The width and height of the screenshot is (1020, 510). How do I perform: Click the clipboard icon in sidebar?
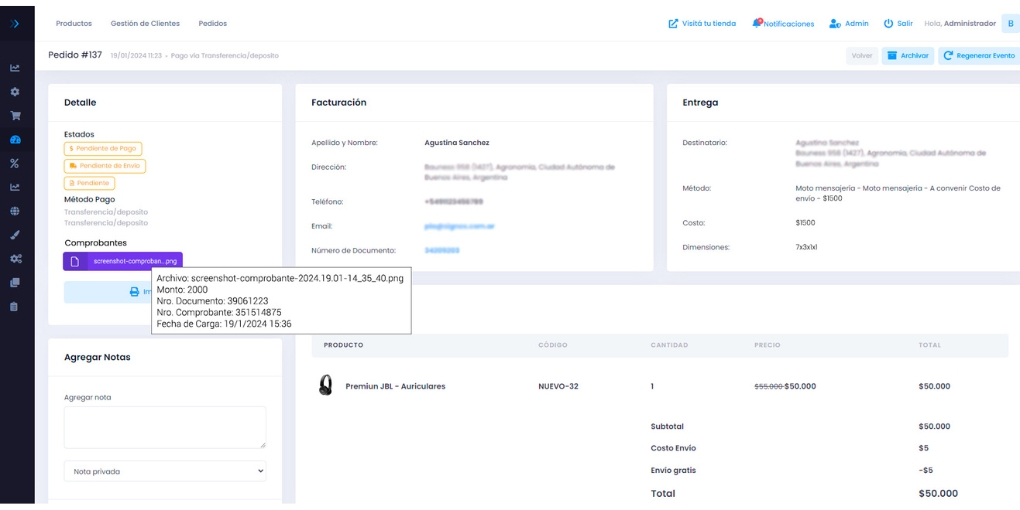(x=15, y=306)
